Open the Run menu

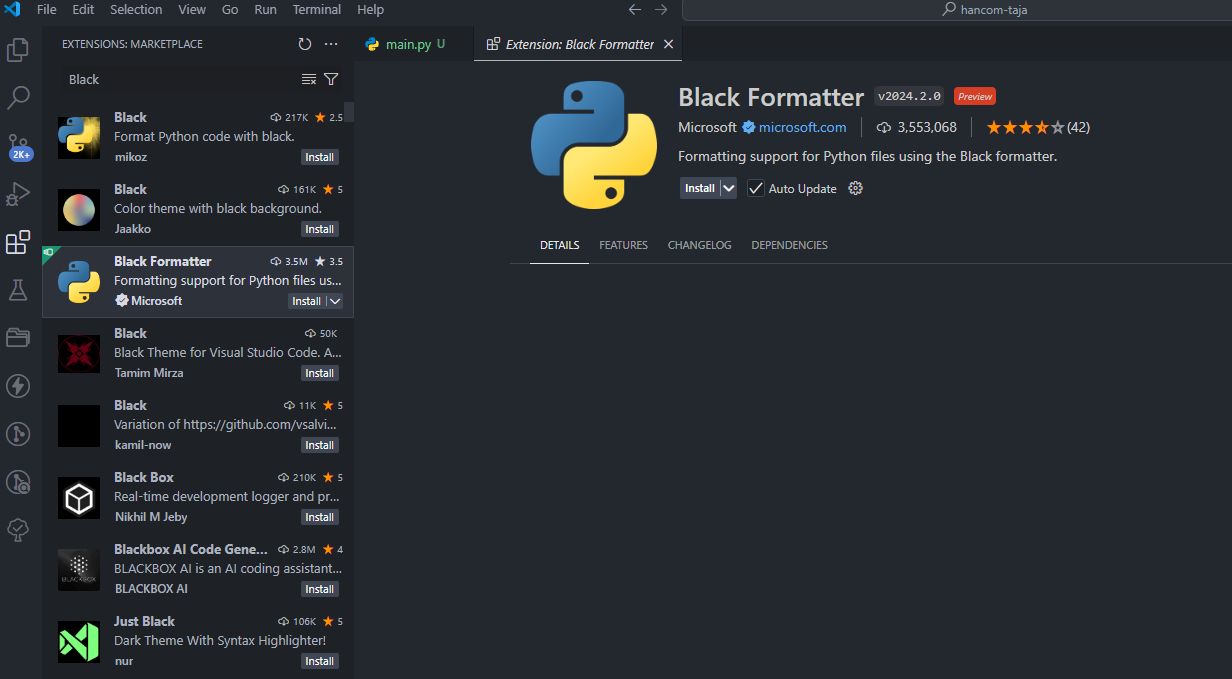pyautogui.click(x=265, y=9)
